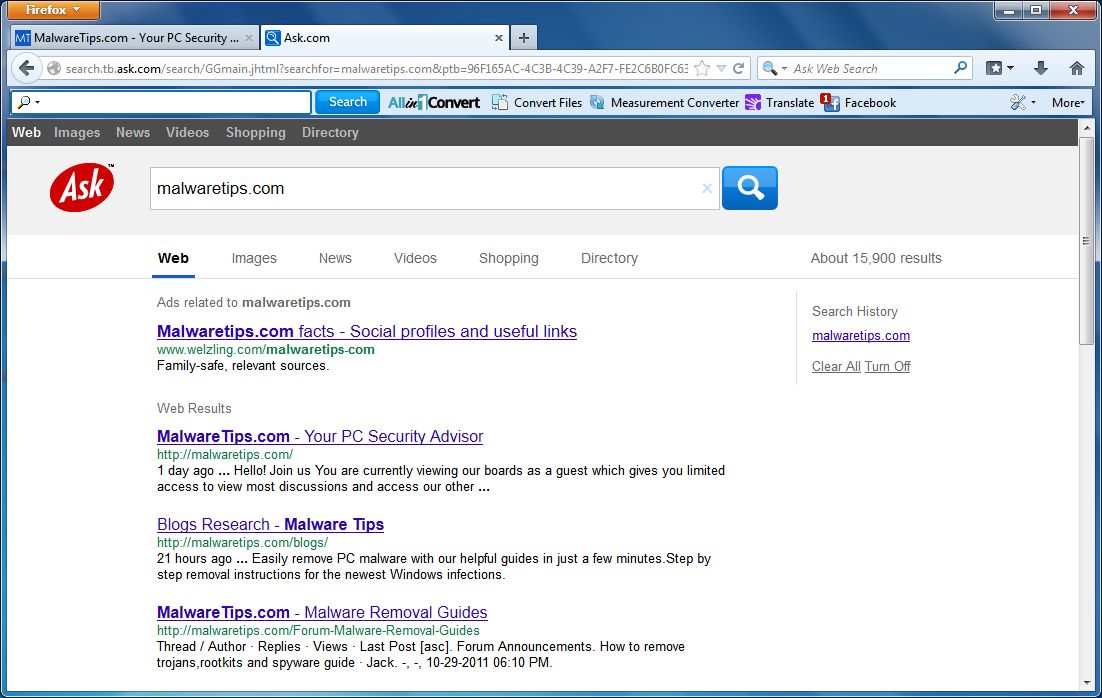Open MalwareTips.com Your PC Security Advisor result
This screenshot has height=698, width=1102.
[x=320, y=436]
